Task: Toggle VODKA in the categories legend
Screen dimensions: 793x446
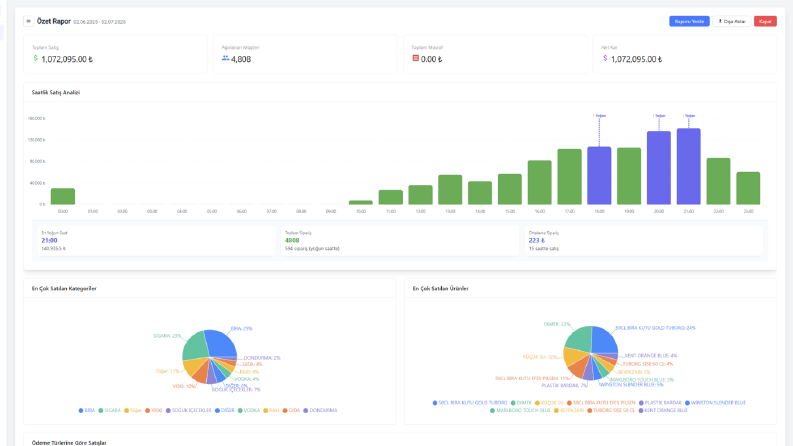Action: point(249,410)
